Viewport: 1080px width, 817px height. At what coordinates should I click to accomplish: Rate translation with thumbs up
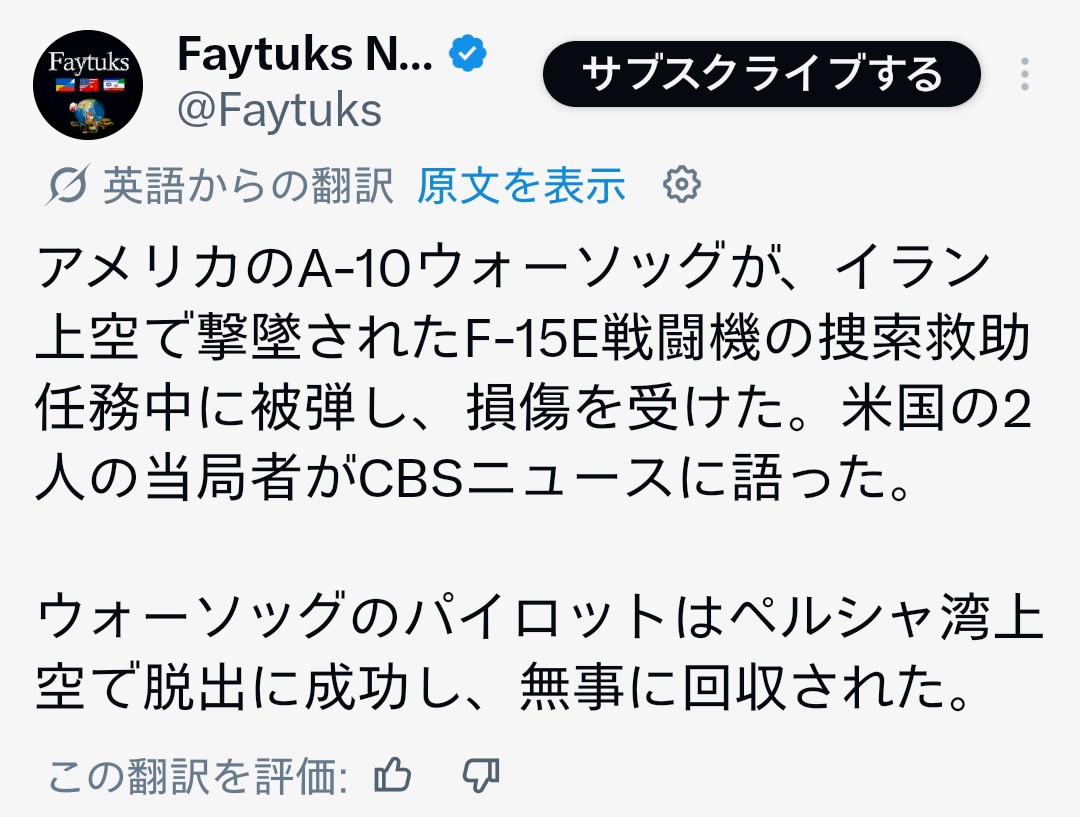[392, 774]
